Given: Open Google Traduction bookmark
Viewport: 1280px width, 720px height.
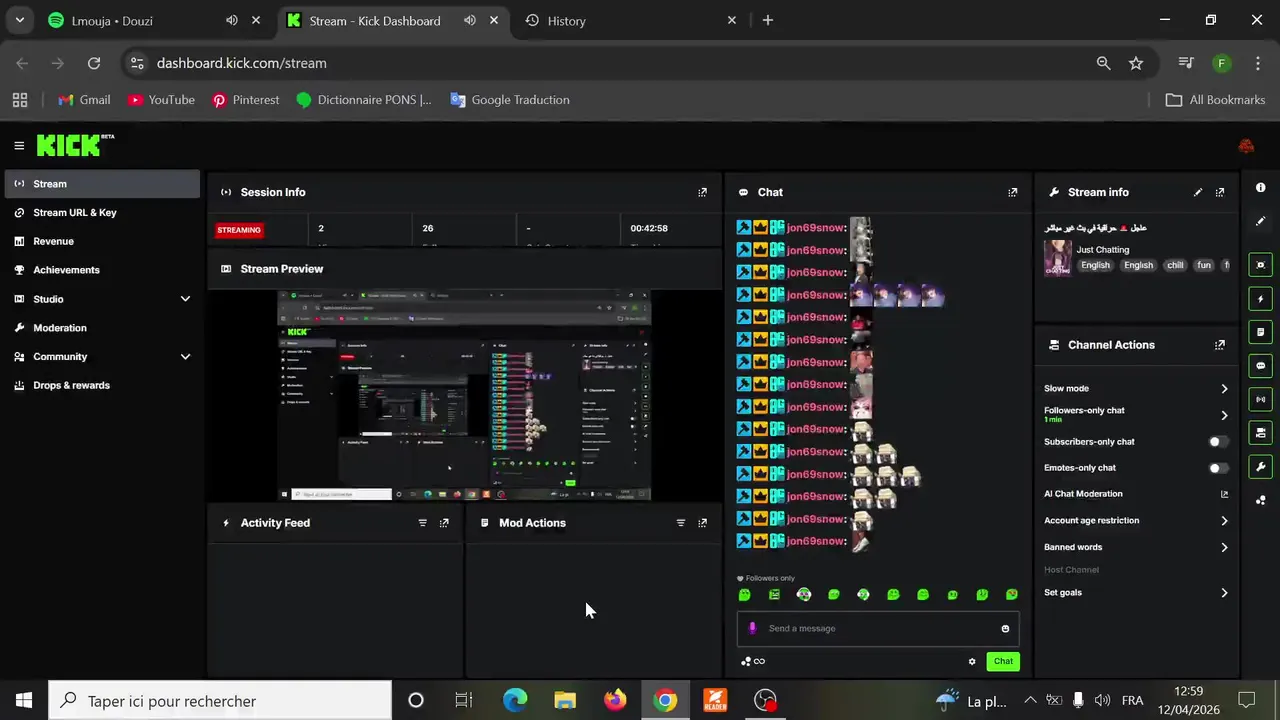Looking at the screenshot, I should (510, 100).
